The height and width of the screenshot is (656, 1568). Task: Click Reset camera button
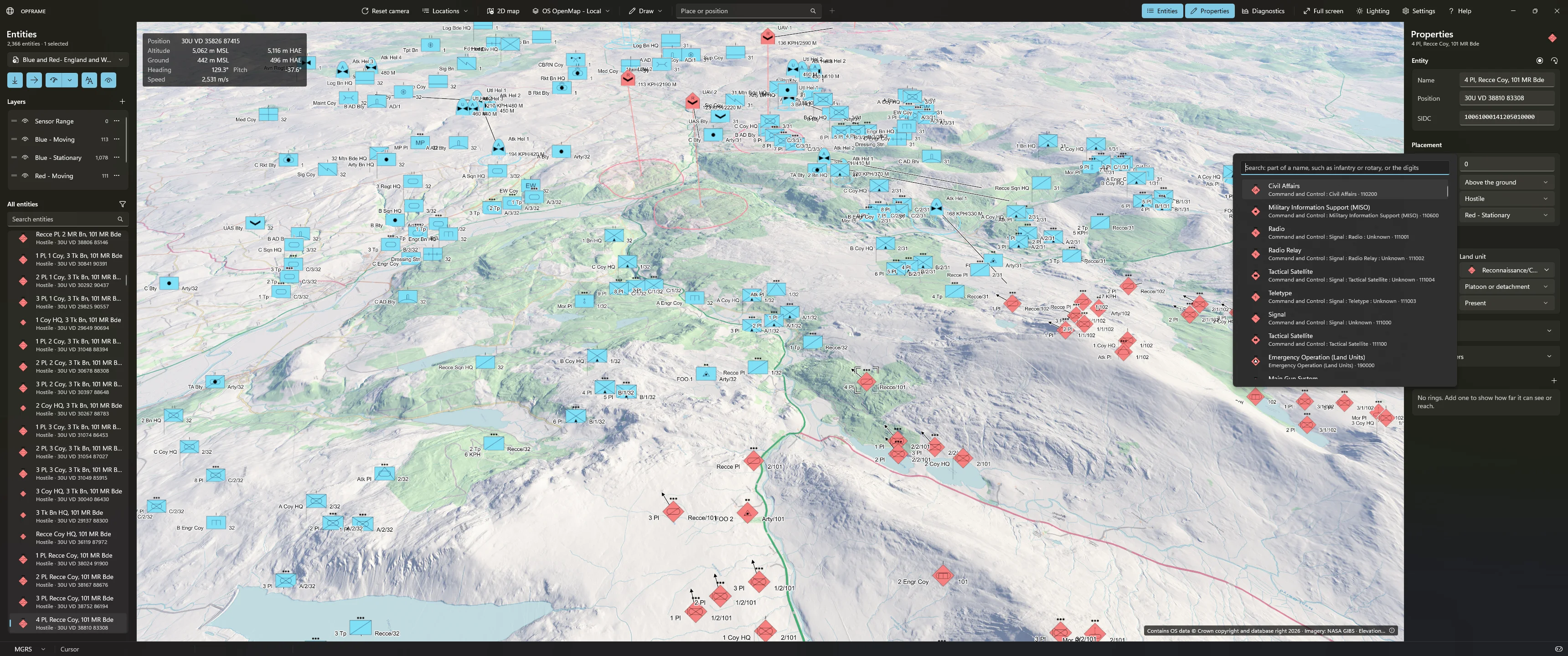pyautogui.click(x=385, y=11)
